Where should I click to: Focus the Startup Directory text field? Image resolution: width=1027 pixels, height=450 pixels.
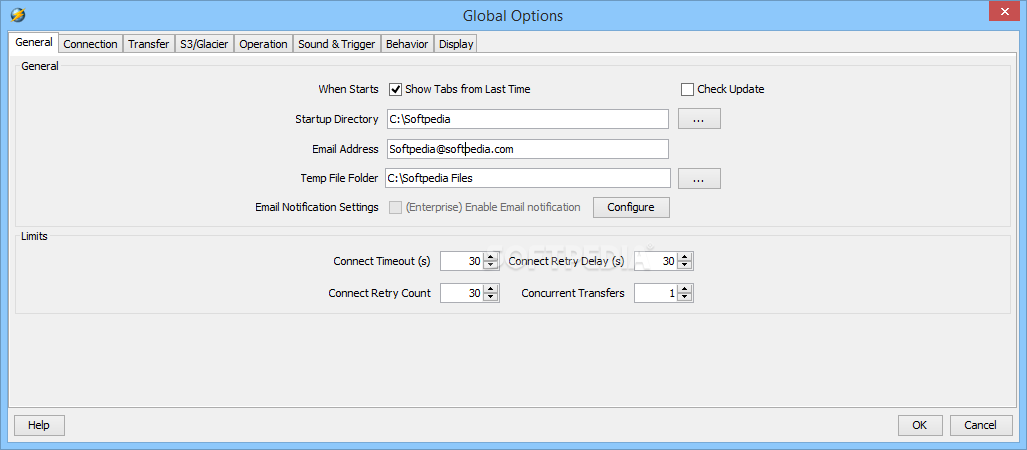[x=527, y=119]
